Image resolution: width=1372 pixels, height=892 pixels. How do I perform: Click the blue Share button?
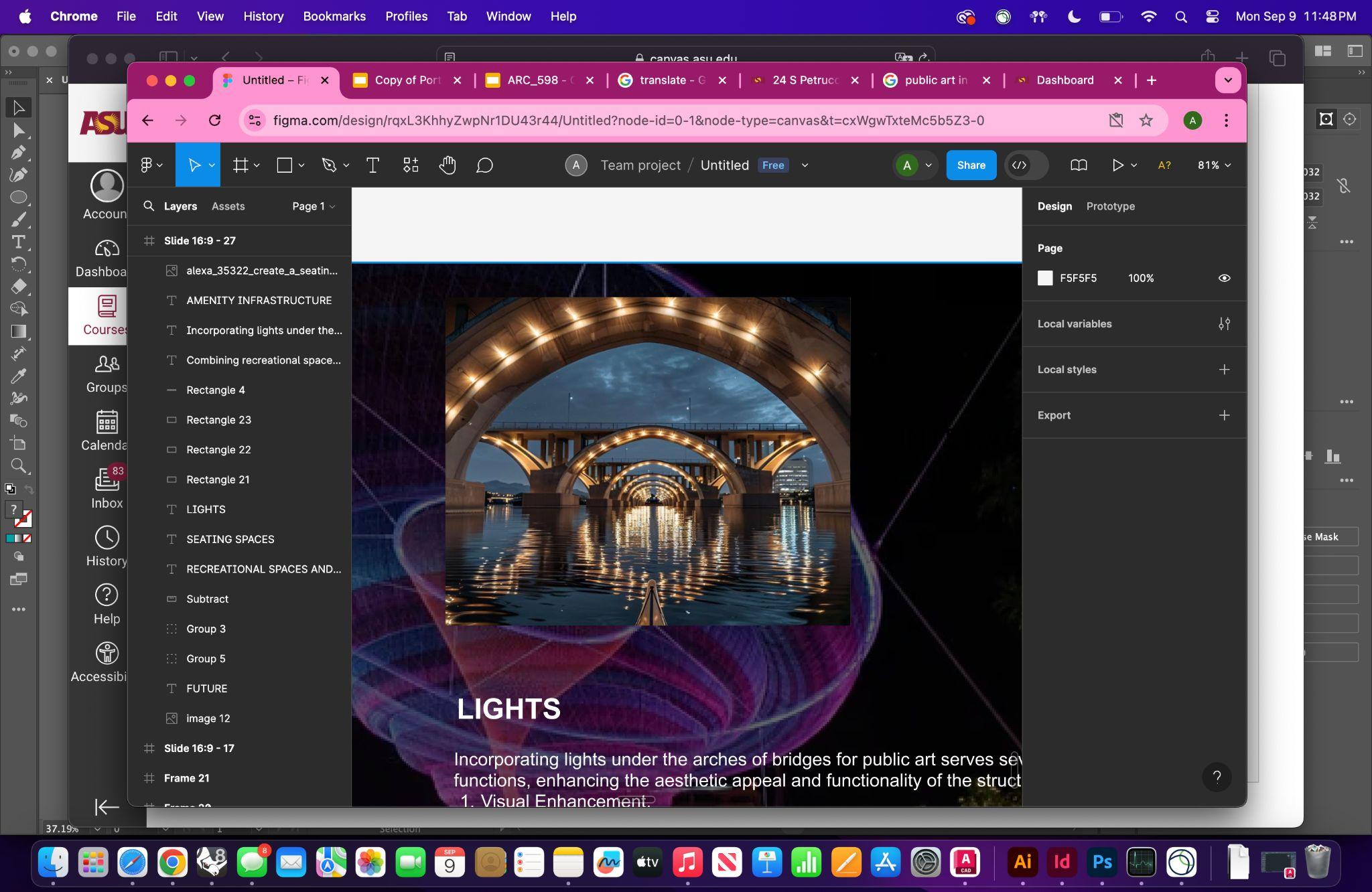pyautogui.click(x=971, y=165)
